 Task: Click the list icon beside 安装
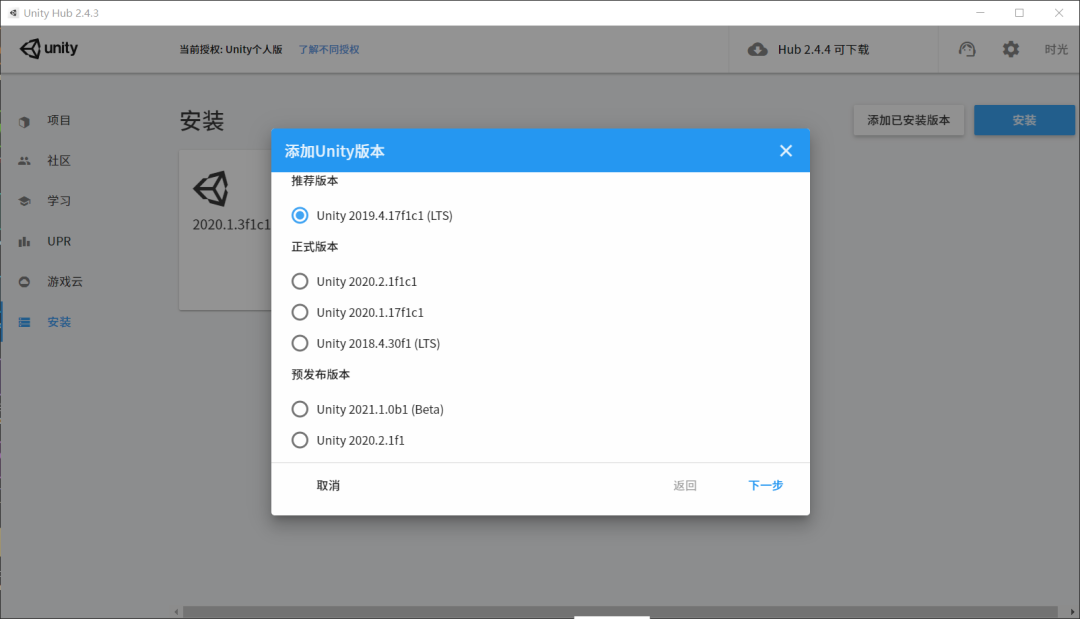click(x=24, y=322)
